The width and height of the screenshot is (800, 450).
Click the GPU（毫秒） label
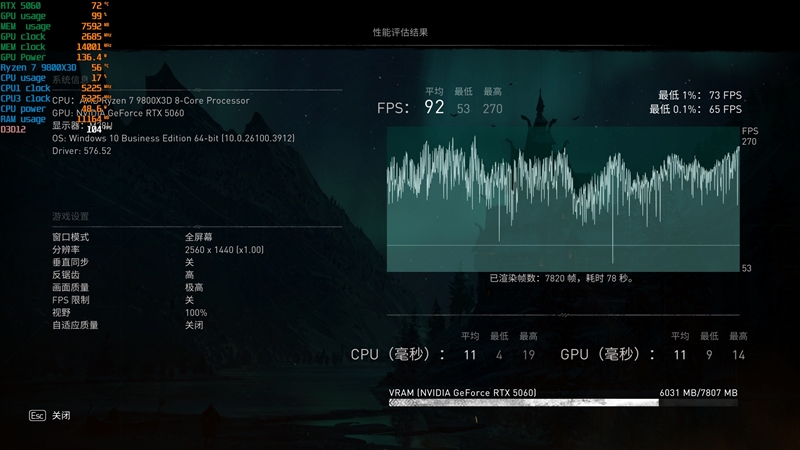(607, 354)
